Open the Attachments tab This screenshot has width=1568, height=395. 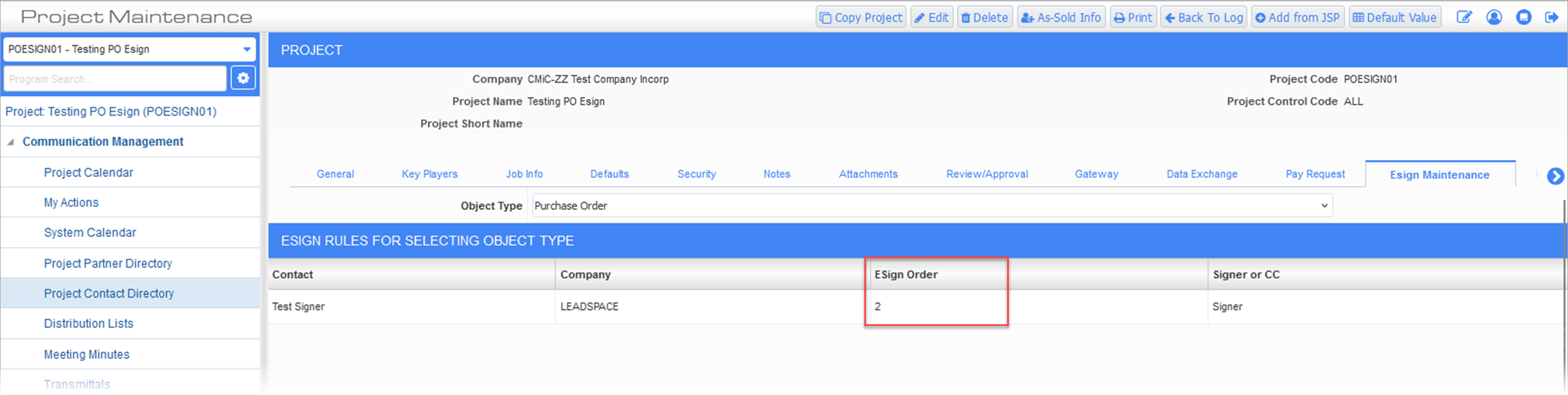tap(868, 174)
